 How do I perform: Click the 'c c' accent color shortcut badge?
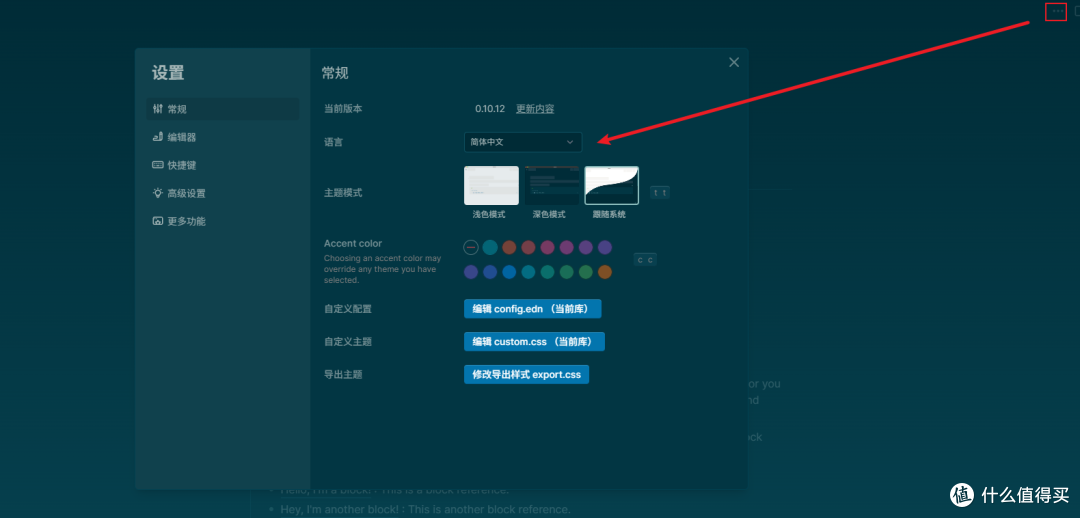pos(645,260)
